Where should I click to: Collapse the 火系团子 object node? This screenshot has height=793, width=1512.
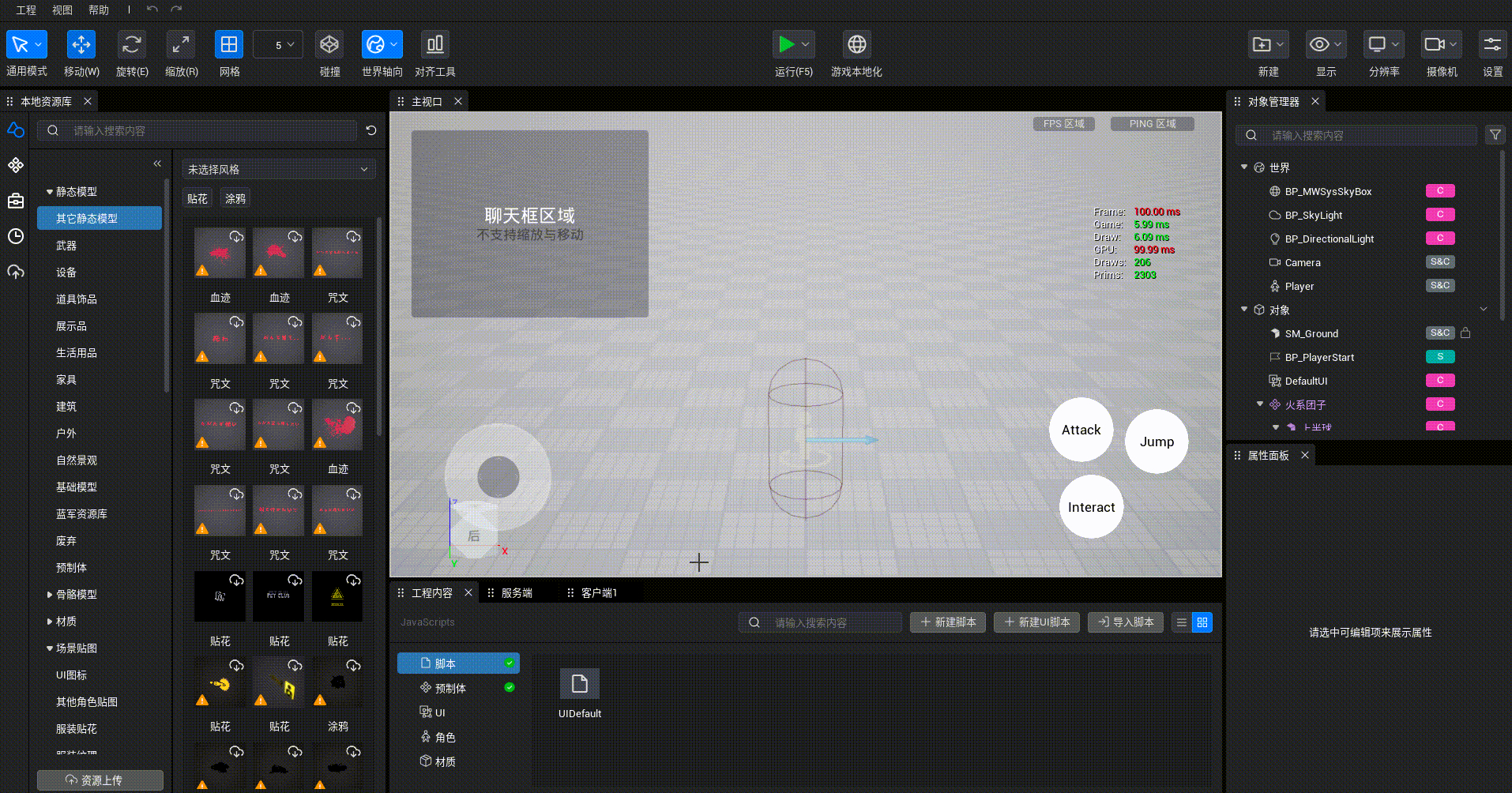[x=1260, y=404]
